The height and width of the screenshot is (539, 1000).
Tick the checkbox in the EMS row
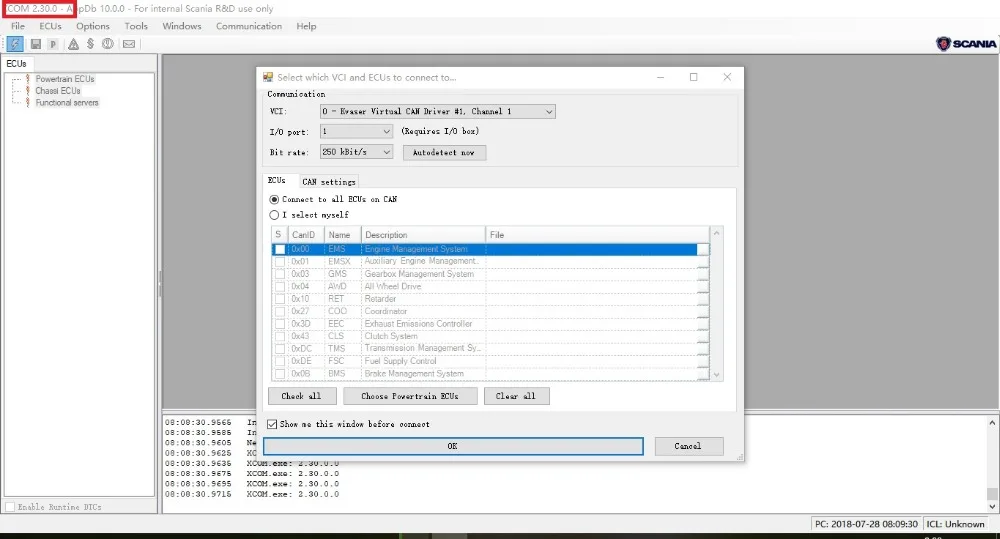coord(280,249)
